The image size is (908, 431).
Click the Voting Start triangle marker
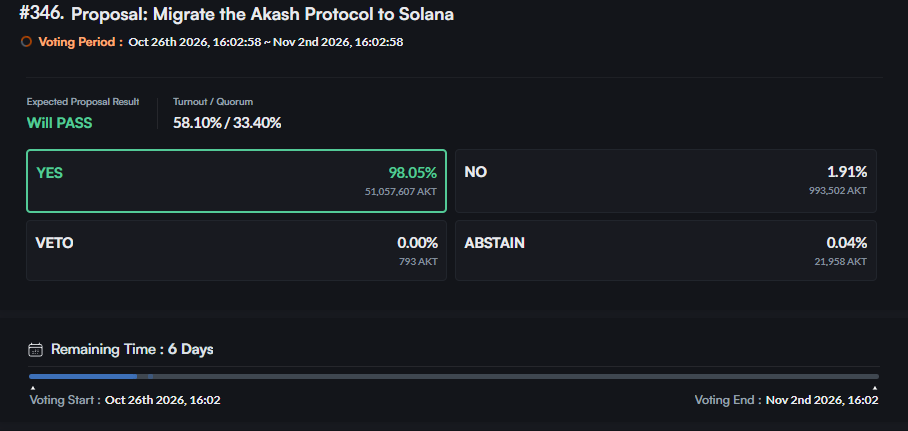click(x=32, y=388)
